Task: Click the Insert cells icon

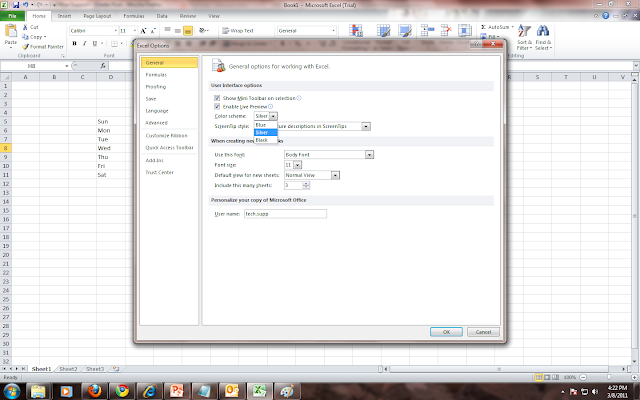Action: [x=427, y=31]
